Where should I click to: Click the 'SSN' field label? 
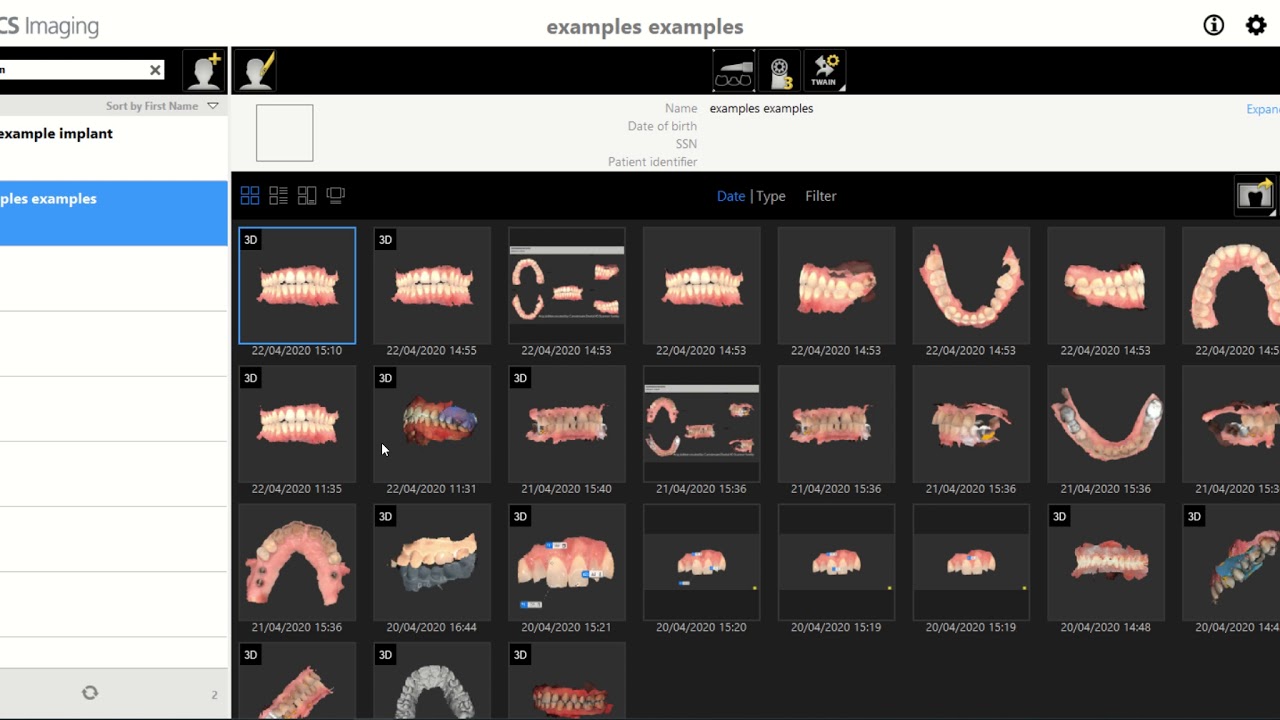(686, 144)
